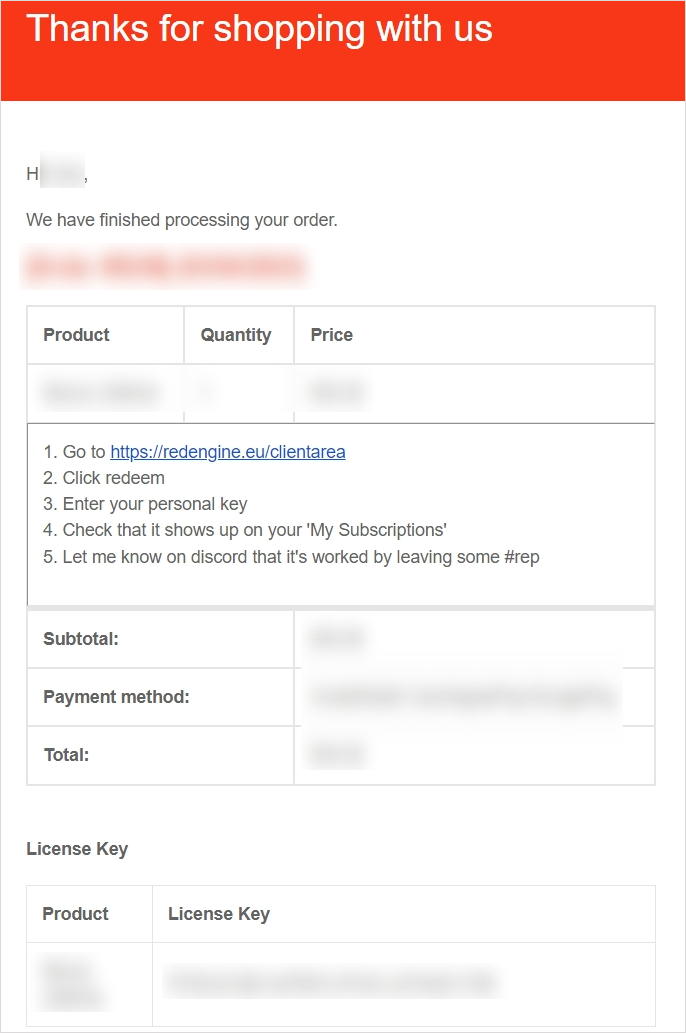Viewport: 686px width, 1033px height.
Task: Select the blurred product name in order table
Action: [x=100, y=393]
